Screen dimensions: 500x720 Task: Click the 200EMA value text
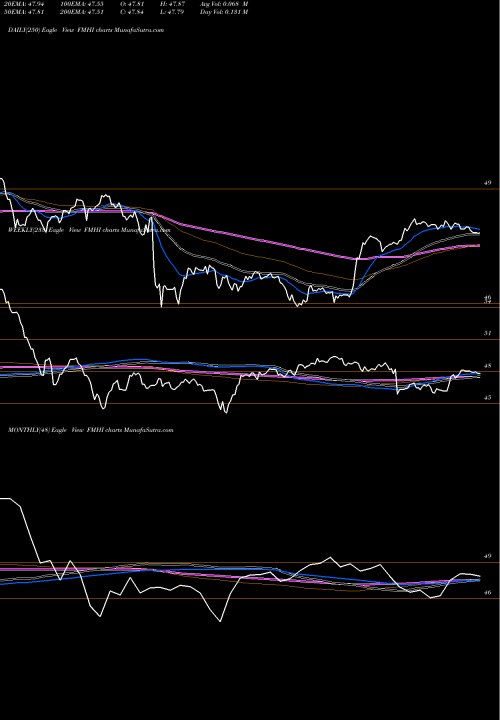point(84,12)
